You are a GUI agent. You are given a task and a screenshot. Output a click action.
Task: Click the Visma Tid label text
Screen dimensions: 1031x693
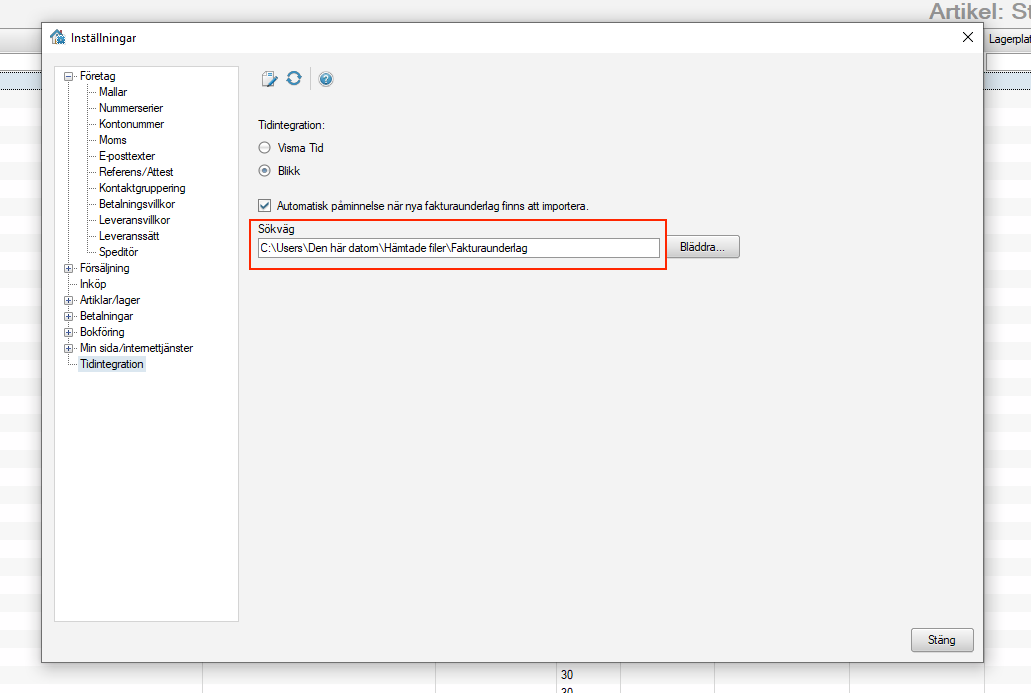pos(300,148)
